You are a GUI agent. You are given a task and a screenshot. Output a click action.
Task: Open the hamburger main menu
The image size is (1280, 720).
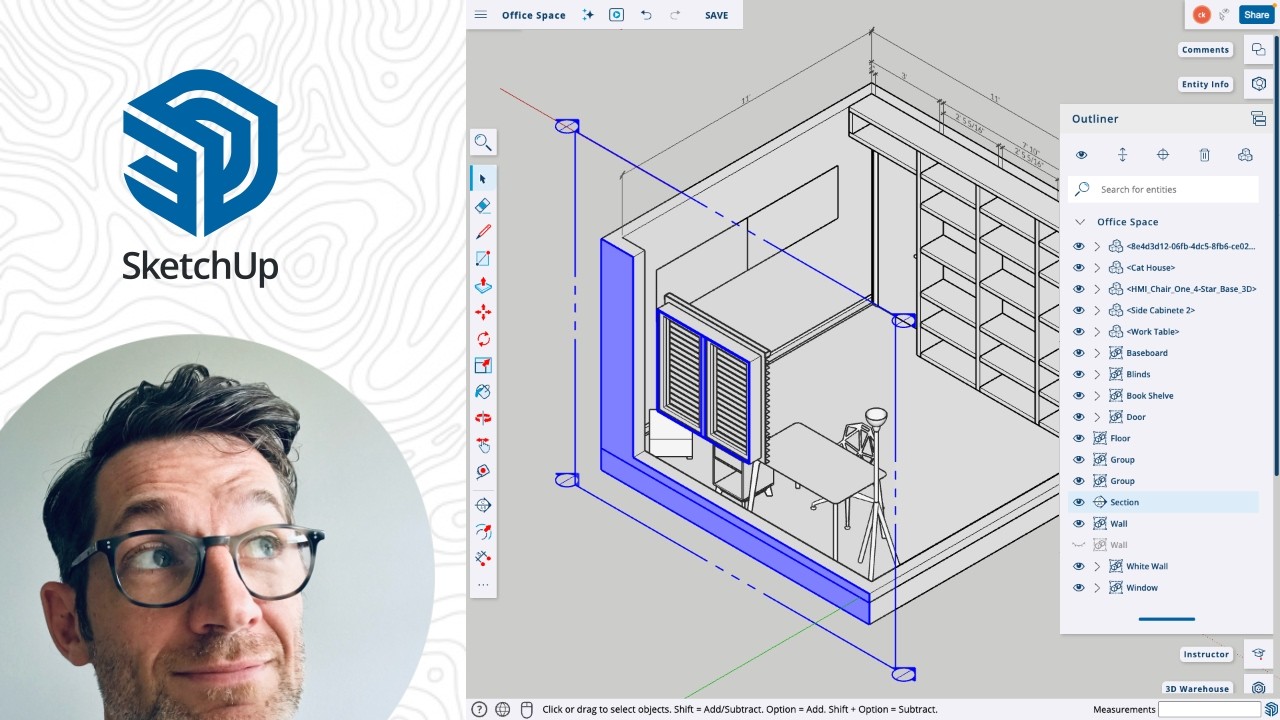481,15
